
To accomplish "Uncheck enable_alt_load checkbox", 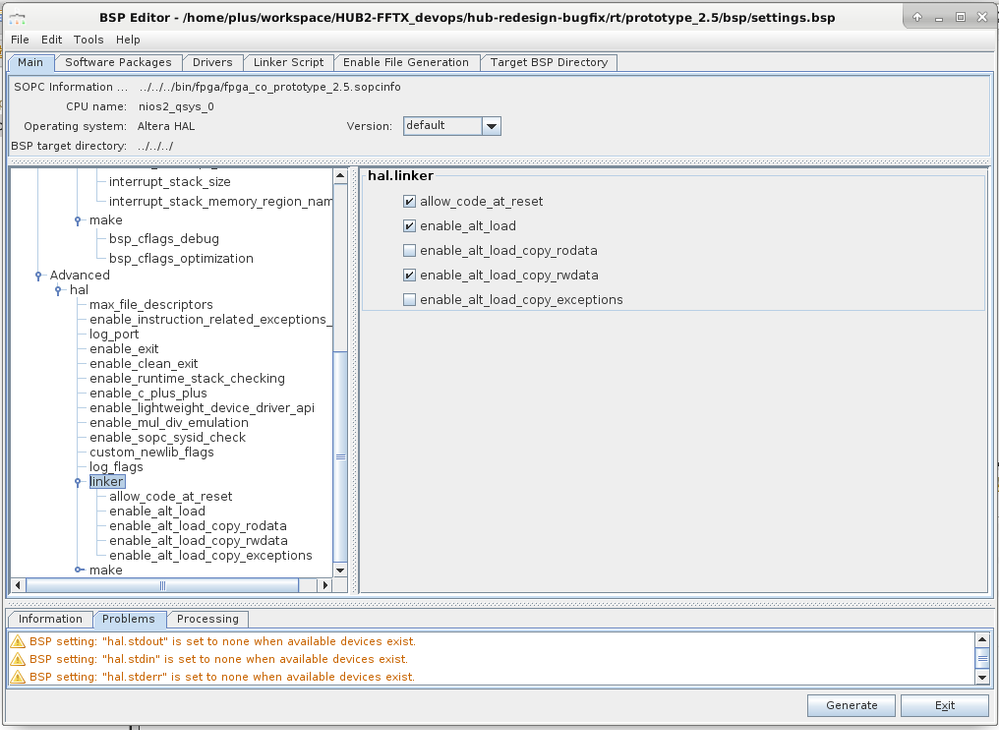I will 409,226.
